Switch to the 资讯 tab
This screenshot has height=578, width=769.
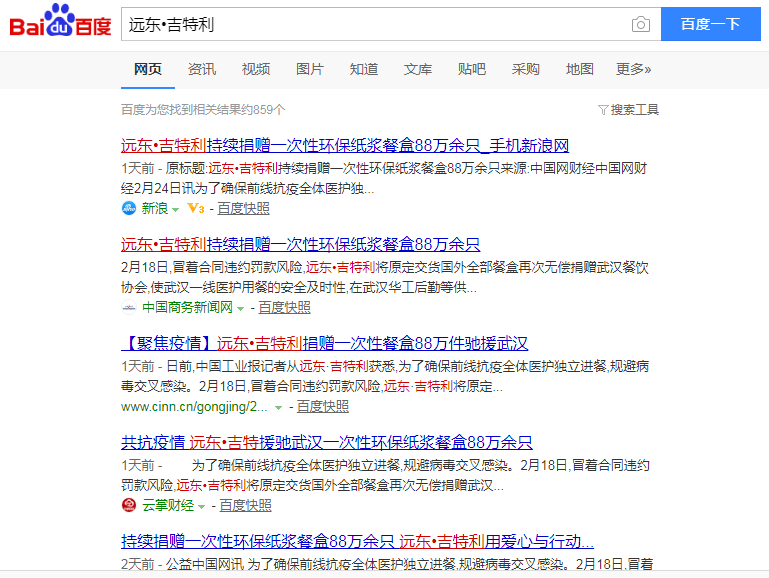pos(202,69)
